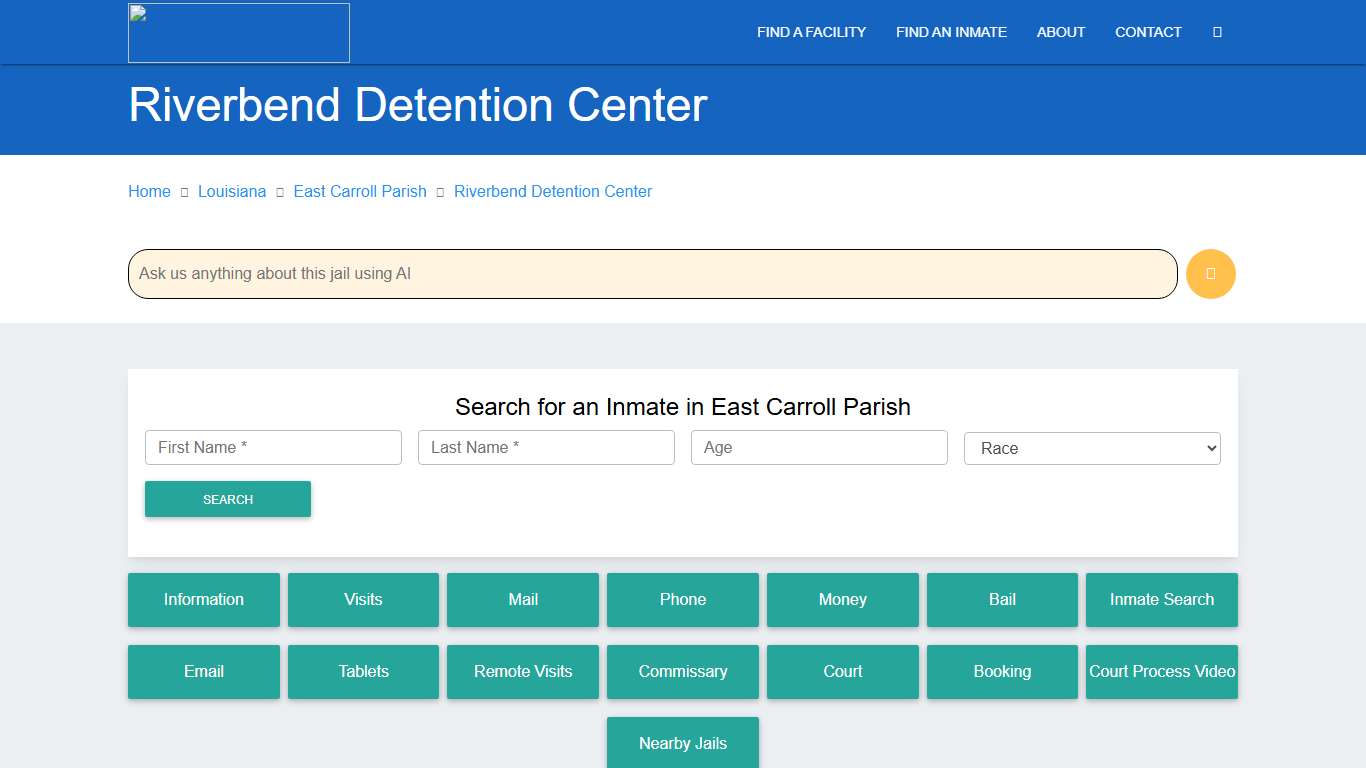Go to the East Carroll Parish breadcrumb link
Viewport: 1366px width, 768px height.
[360, 191]
